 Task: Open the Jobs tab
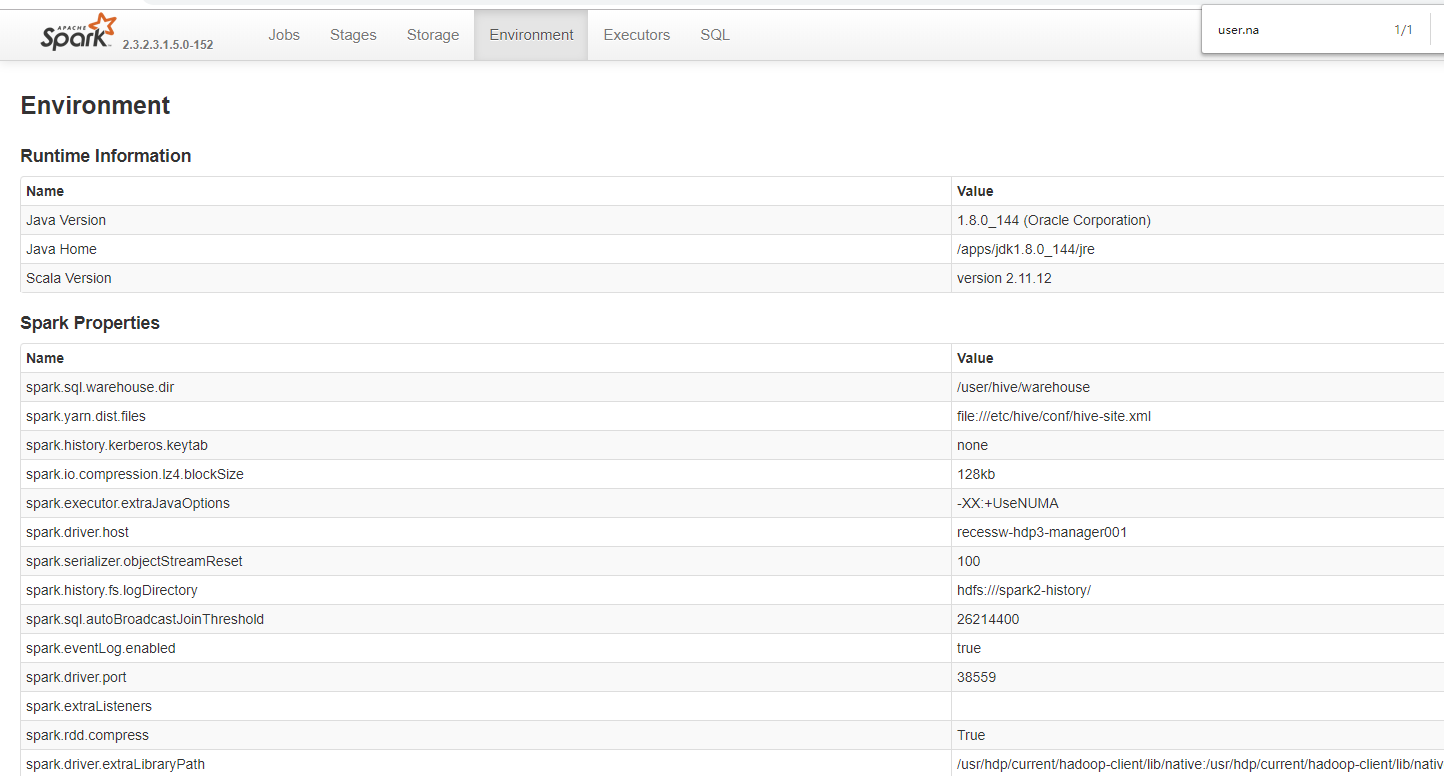(284, 35)
